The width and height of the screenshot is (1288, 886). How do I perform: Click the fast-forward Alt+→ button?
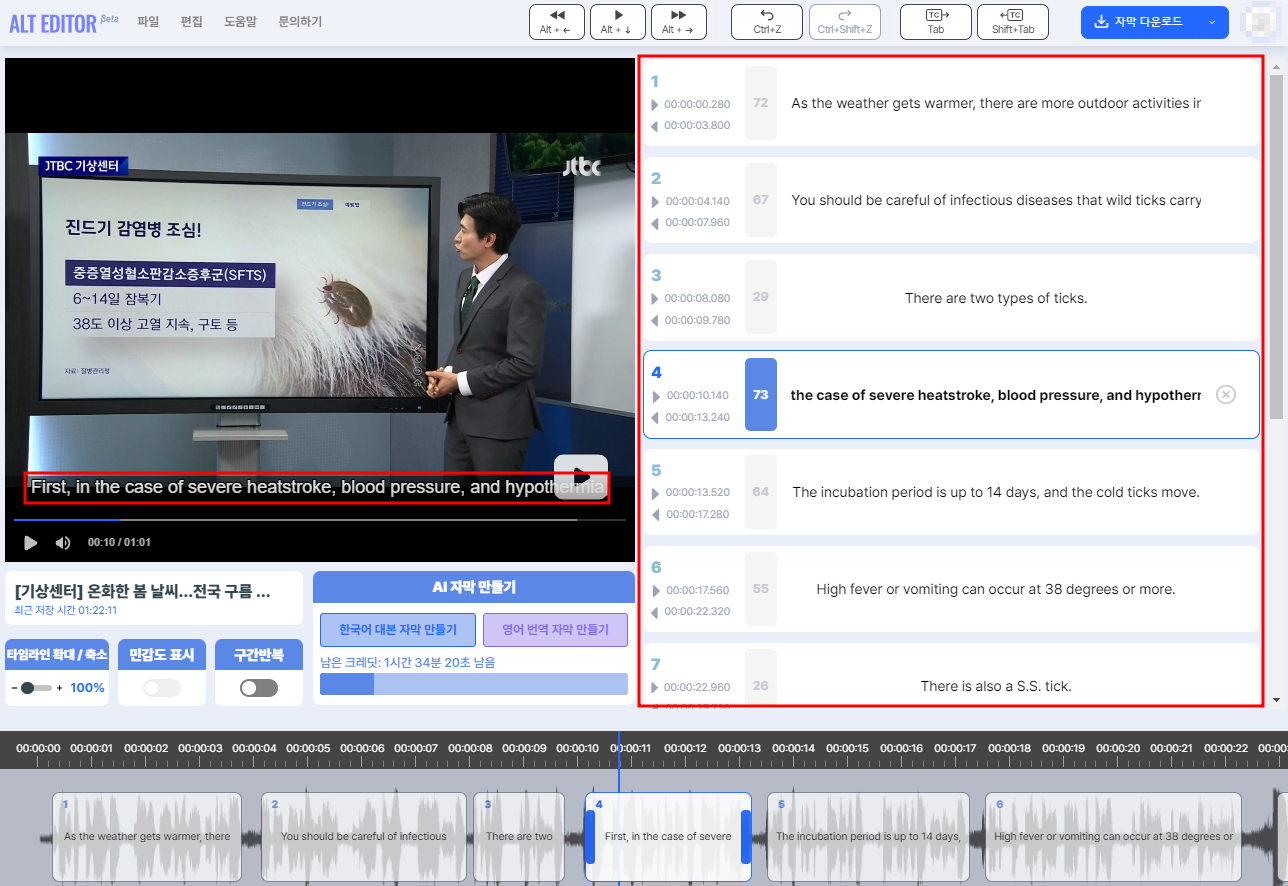coord(679,21)
